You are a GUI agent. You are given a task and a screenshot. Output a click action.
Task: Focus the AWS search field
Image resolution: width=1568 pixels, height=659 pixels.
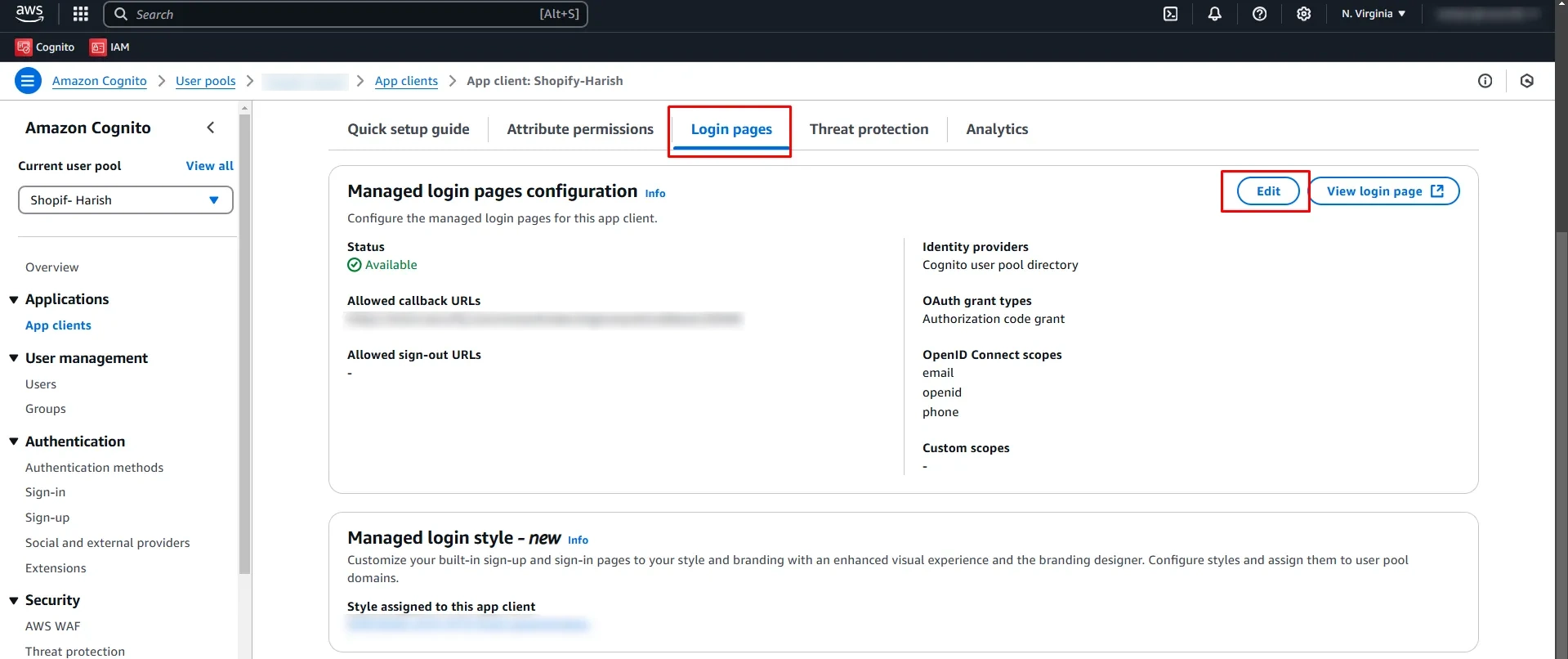point(346,14)
